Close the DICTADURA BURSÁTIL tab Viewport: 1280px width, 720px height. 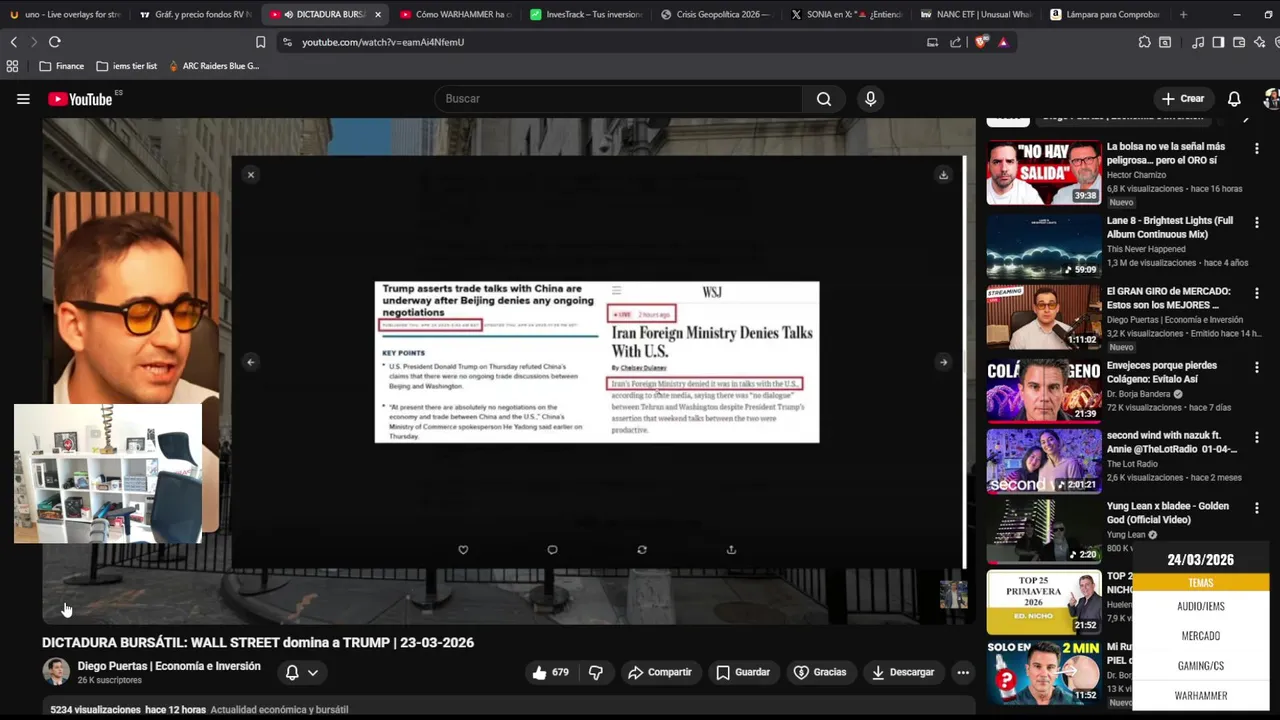(x=377, y=15)
